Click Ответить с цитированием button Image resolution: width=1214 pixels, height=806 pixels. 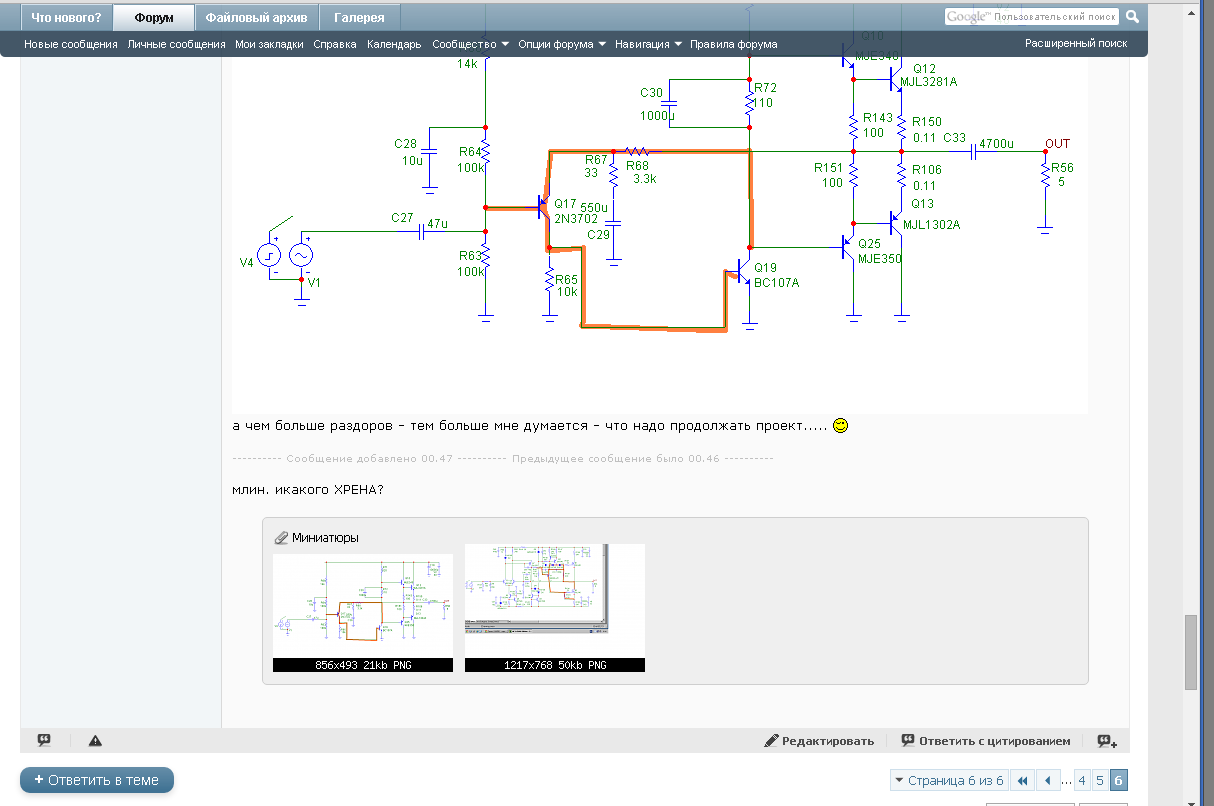tap(985, 741)
